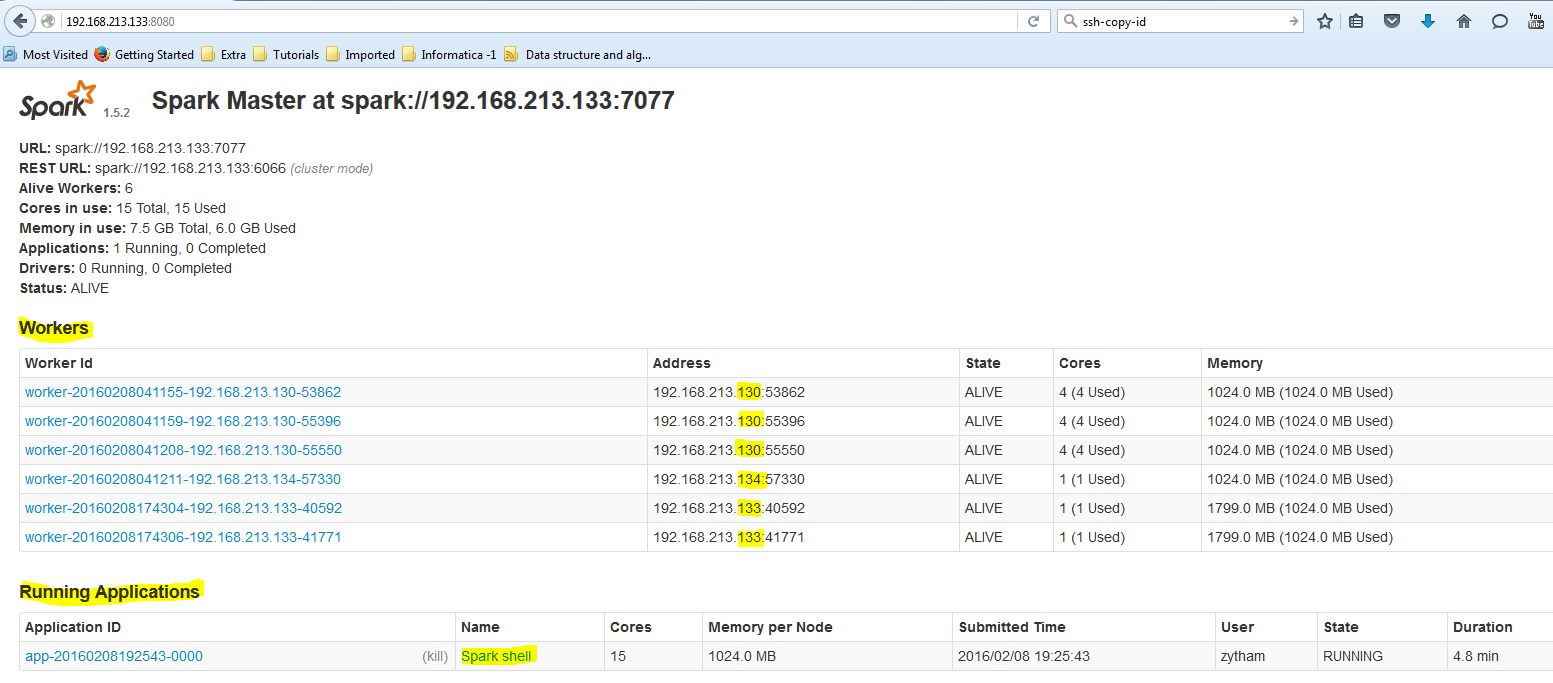Image resolution: width=1553 pixels, height=683 pixels.
Task: Open the Downloads arrow icon
Action: point(1428,20)
